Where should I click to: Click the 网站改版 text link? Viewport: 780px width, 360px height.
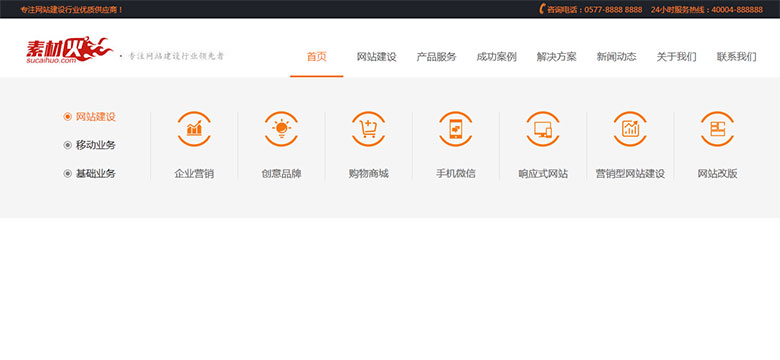coord(717,174)
